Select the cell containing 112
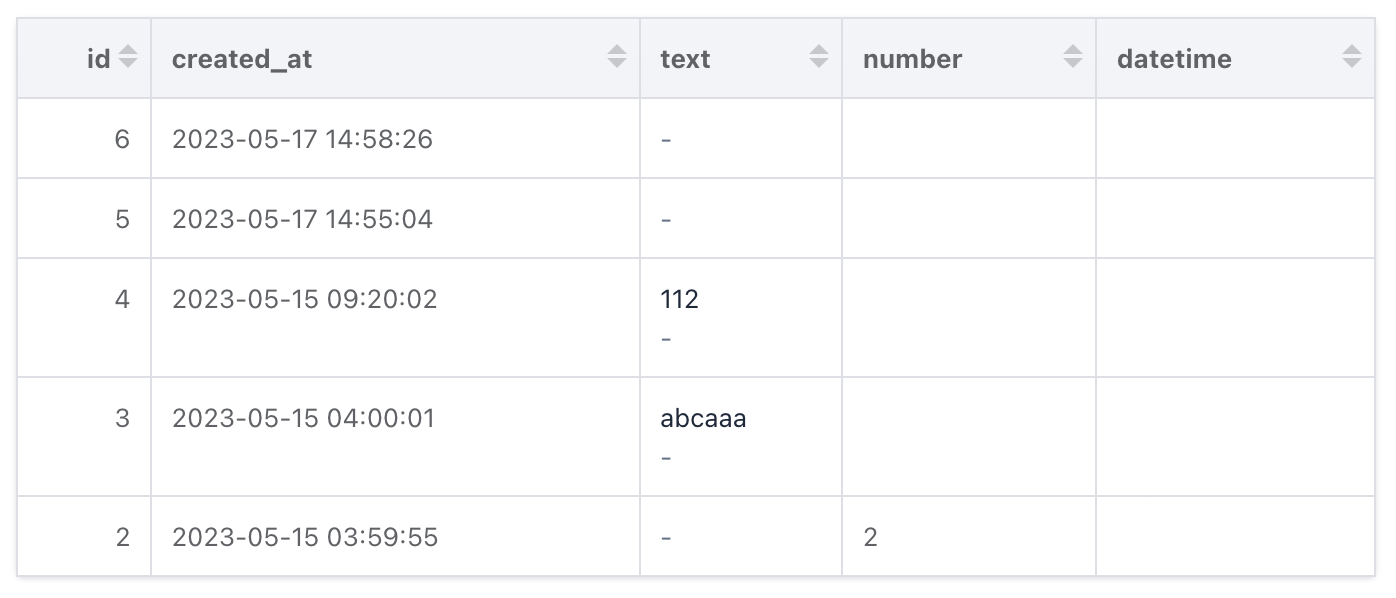Screen dimensions: 1396x598 tap(741, 318)
